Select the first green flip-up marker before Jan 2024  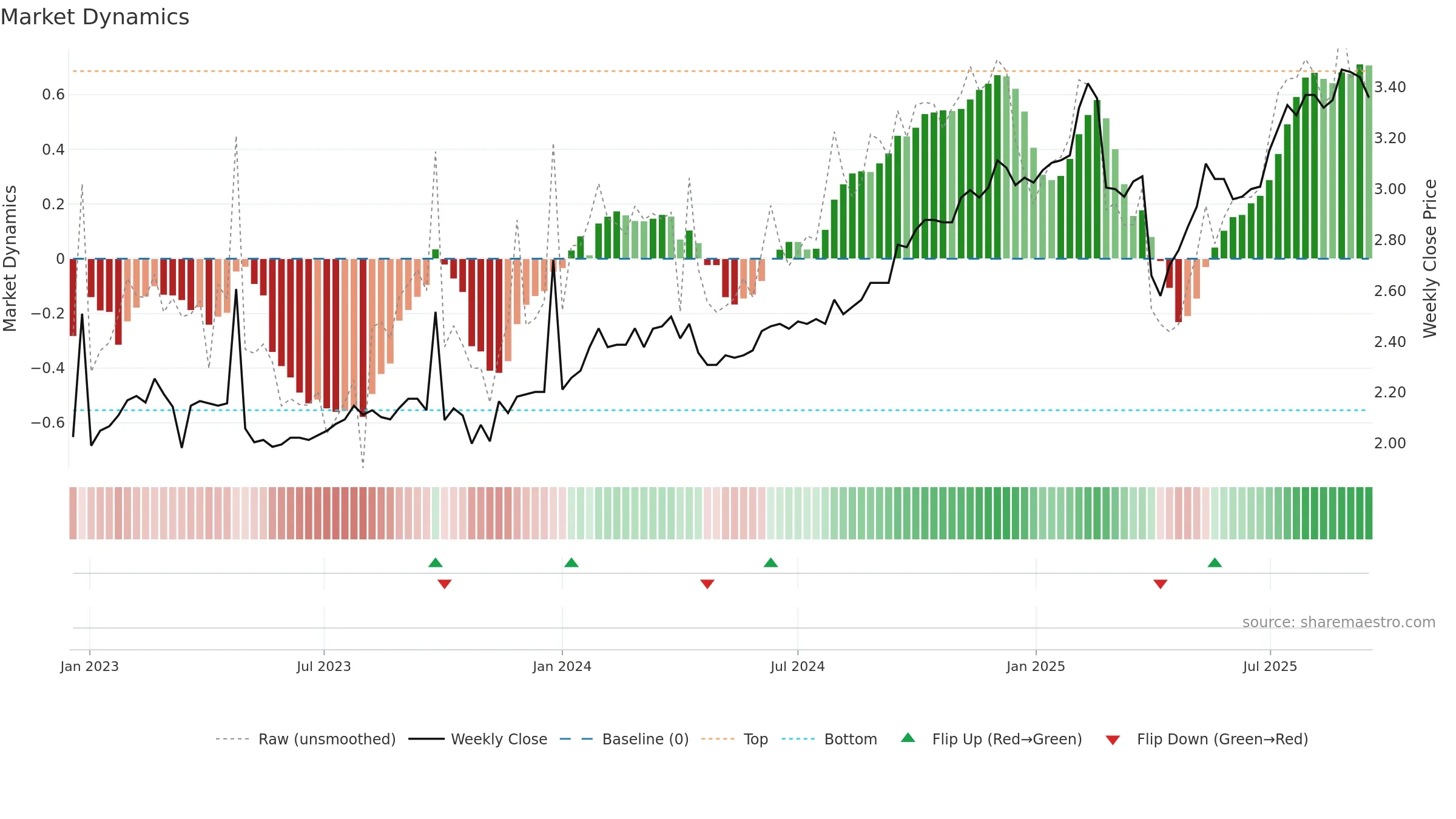[x=436, y=562]
